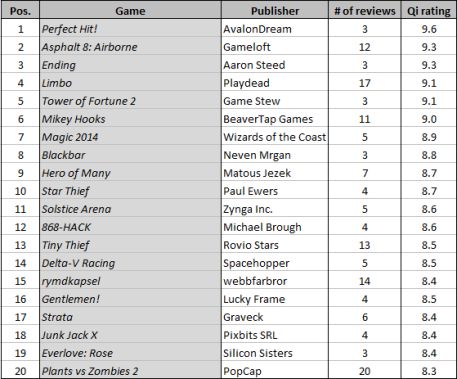
Task: Click the Publisher column header
Action: 275,11
